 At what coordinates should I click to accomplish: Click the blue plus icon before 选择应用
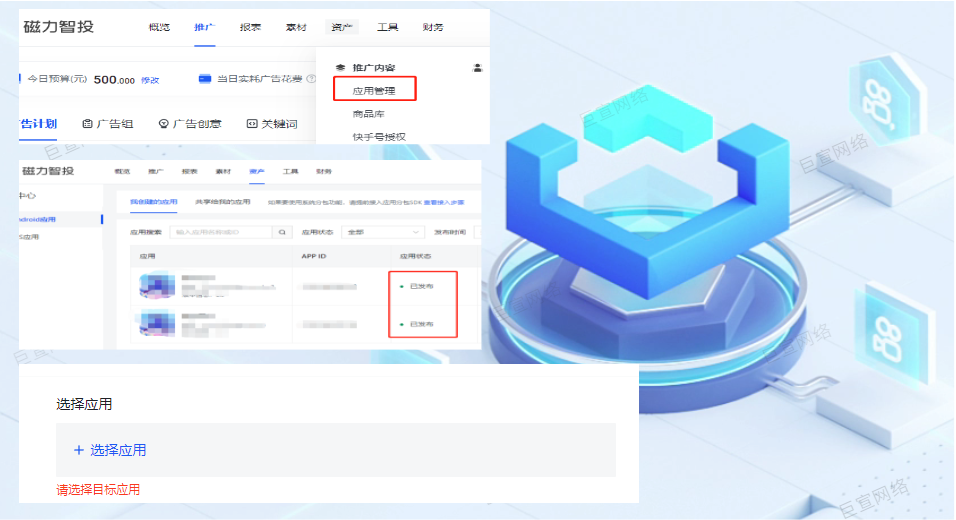tap(79, 450)
